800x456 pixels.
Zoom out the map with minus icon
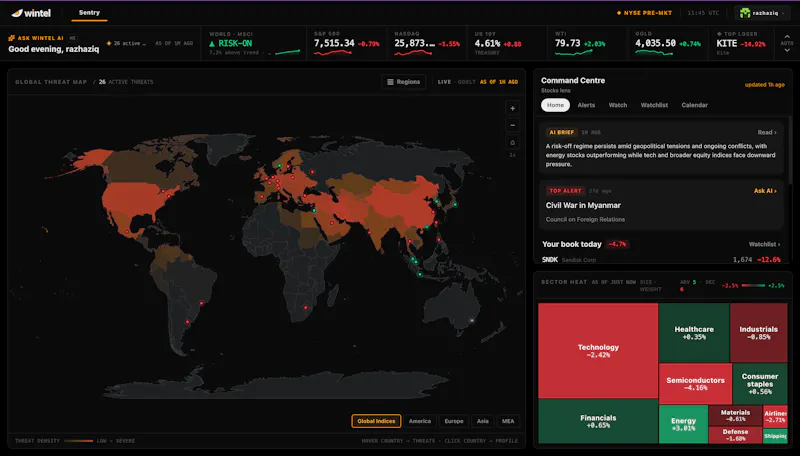(513, 125)
